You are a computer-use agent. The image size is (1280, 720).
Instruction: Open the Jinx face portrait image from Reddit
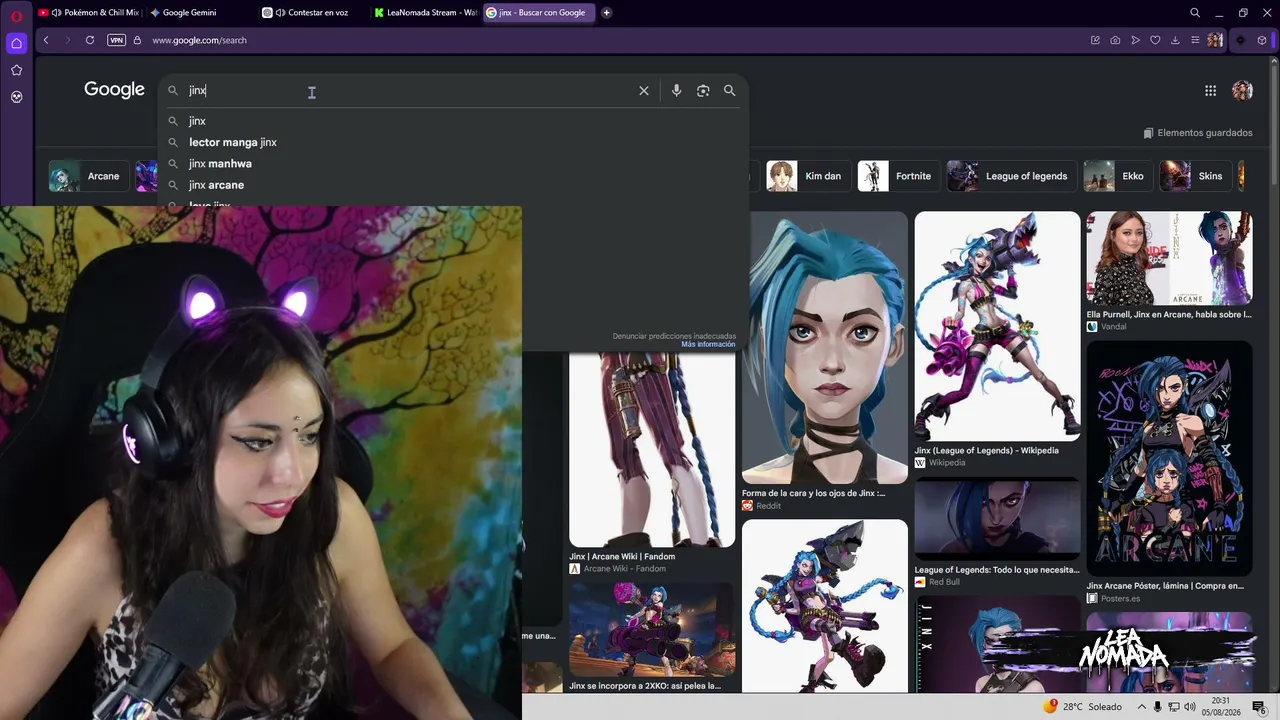point(825,348)
